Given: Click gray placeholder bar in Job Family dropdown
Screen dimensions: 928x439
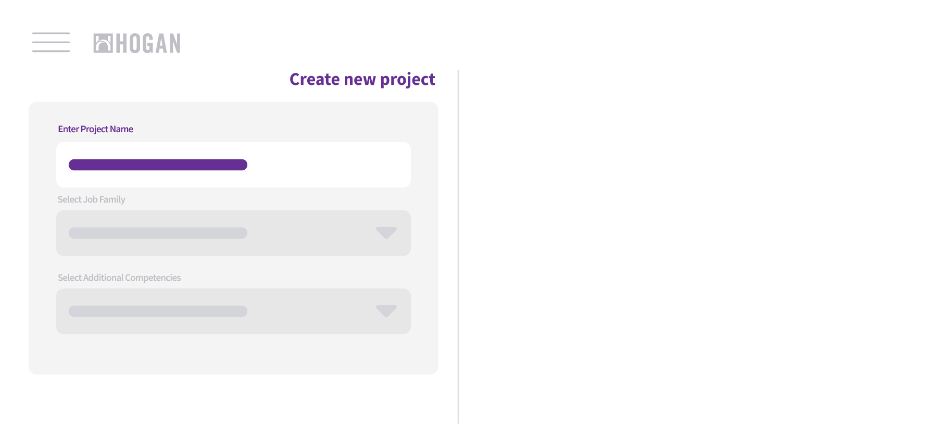Looking at the screenshot, I should pyautogui.click(x=158, y=233).
